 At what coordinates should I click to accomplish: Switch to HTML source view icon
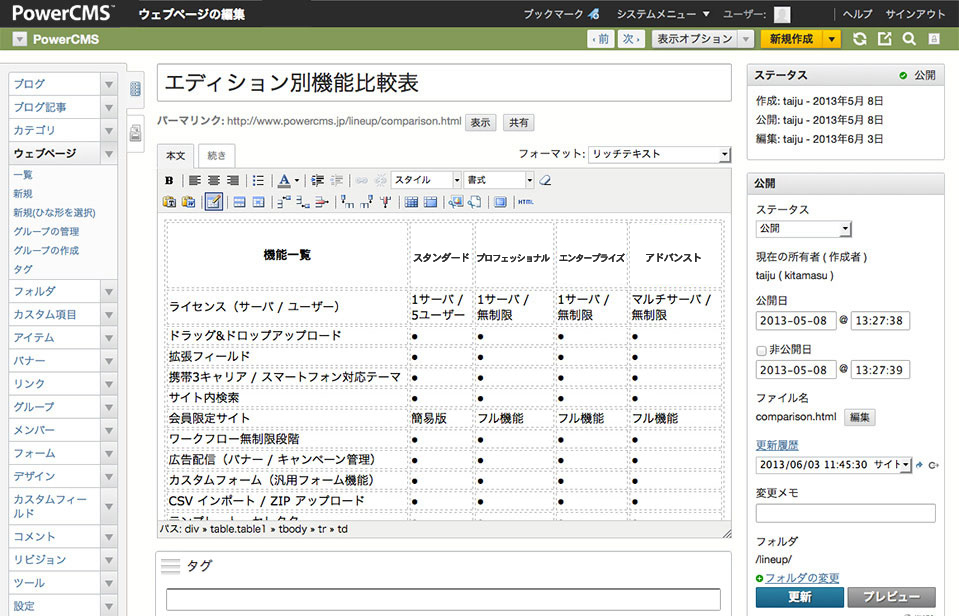(x=525, y=202)
